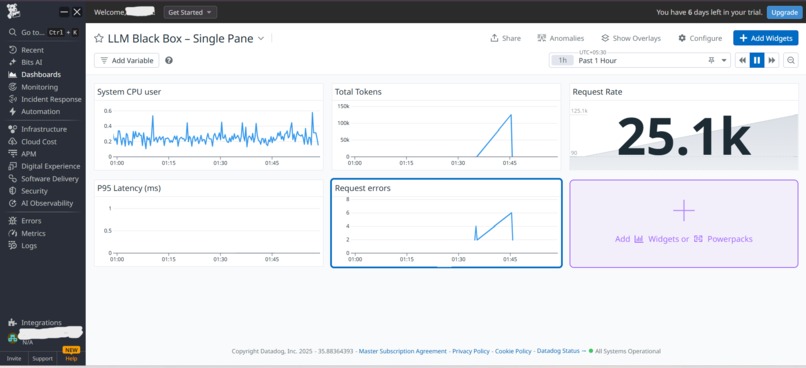Click the Add Variable button
This screenshot has height=368, width=806.
pyautogui.click(x=126, y=60)
